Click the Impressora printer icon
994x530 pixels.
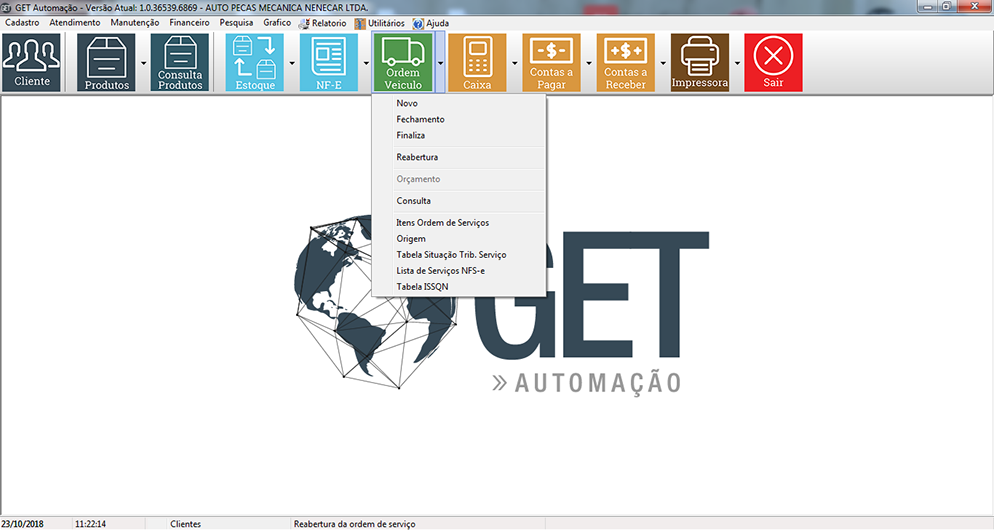(699, 62)
